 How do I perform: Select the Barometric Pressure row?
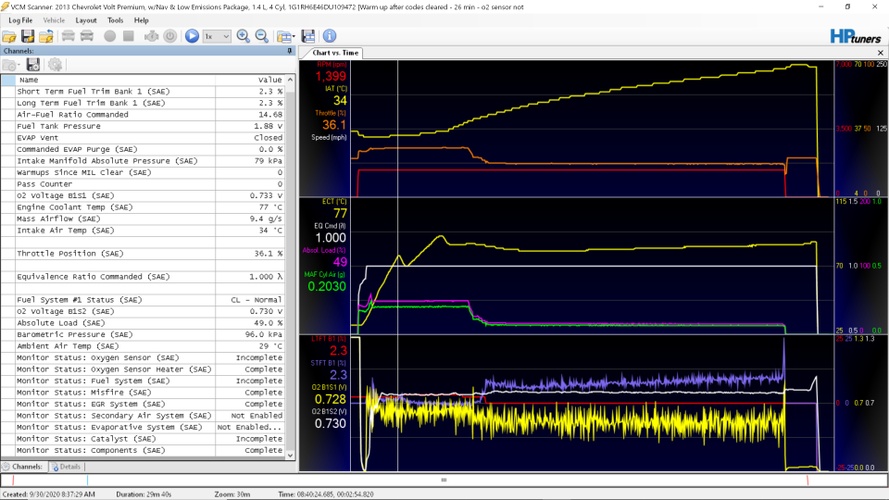(143, 334)
